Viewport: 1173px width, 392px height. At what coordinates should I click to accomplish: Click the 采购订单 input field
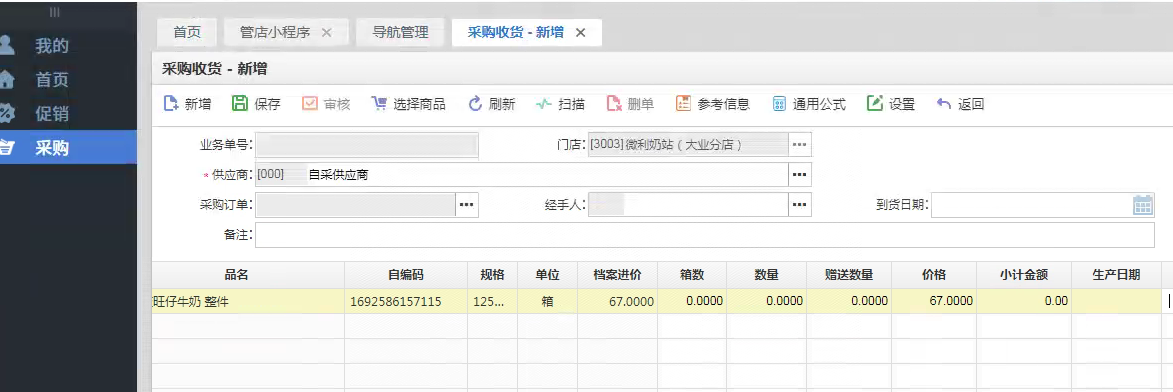(355, 205)
